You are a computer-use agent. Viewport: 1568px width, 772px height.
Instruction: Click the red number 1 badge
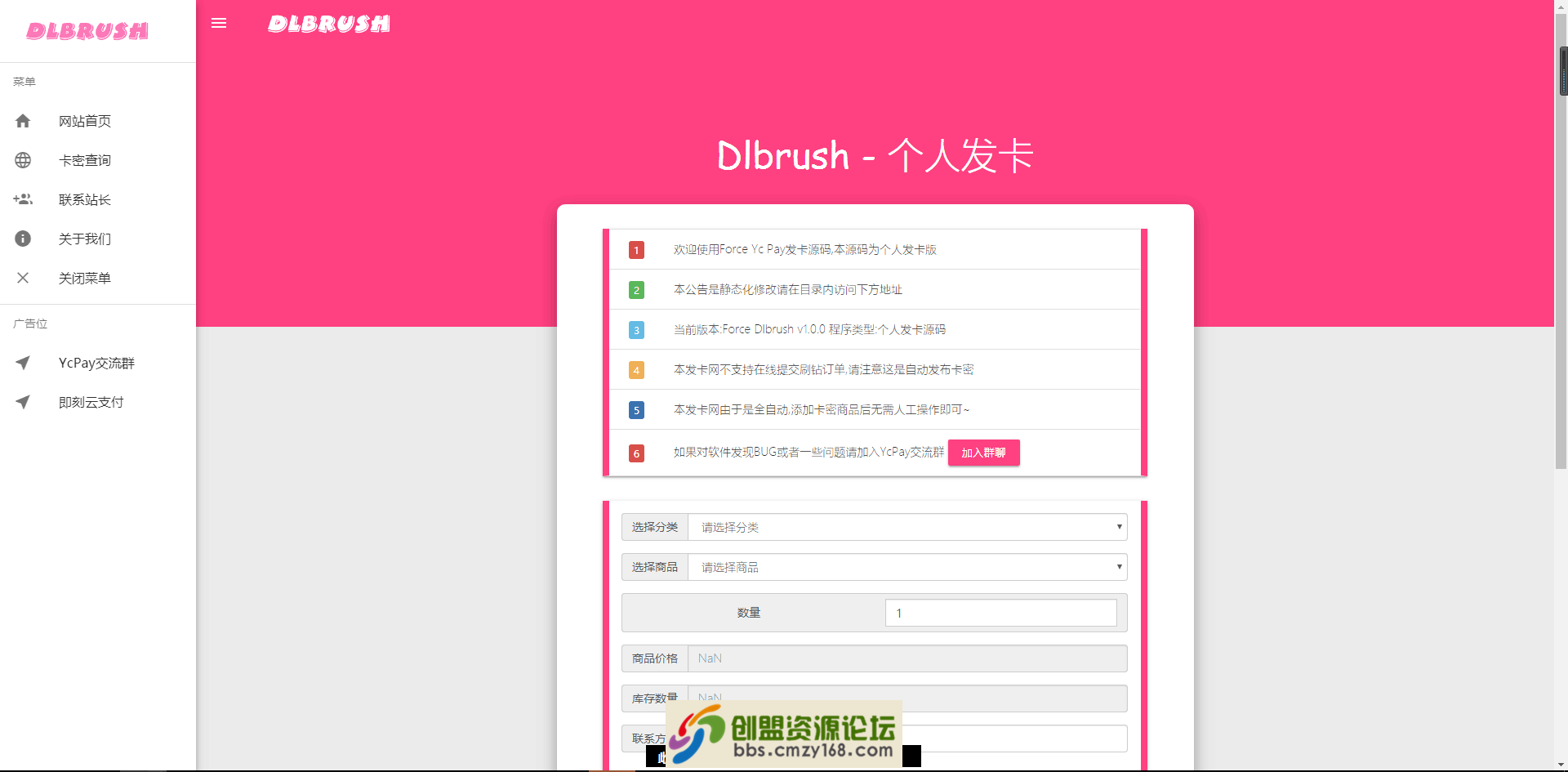(x=636, y=250)
